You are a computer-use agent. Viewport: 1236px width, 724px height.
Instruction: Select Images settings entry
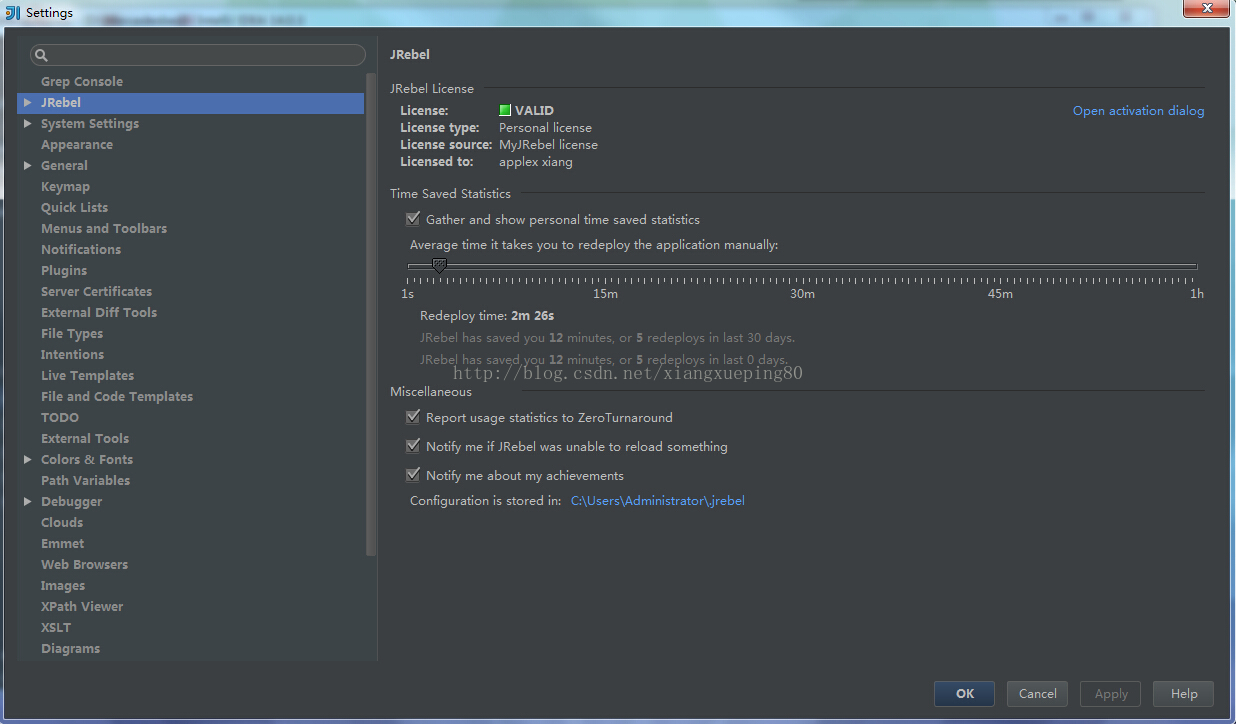click(63, 586)
